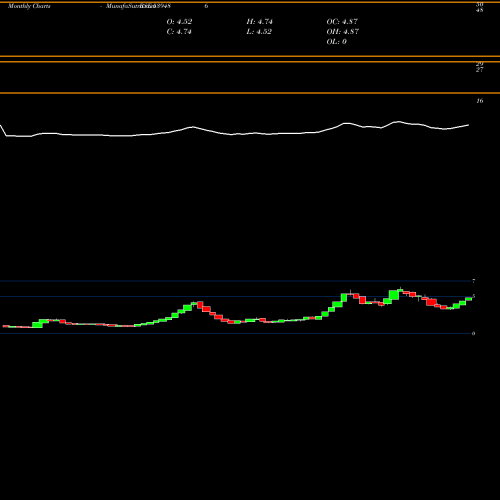
Task: Click the 'L: 4.52' low value
Action: click(259, 32)
